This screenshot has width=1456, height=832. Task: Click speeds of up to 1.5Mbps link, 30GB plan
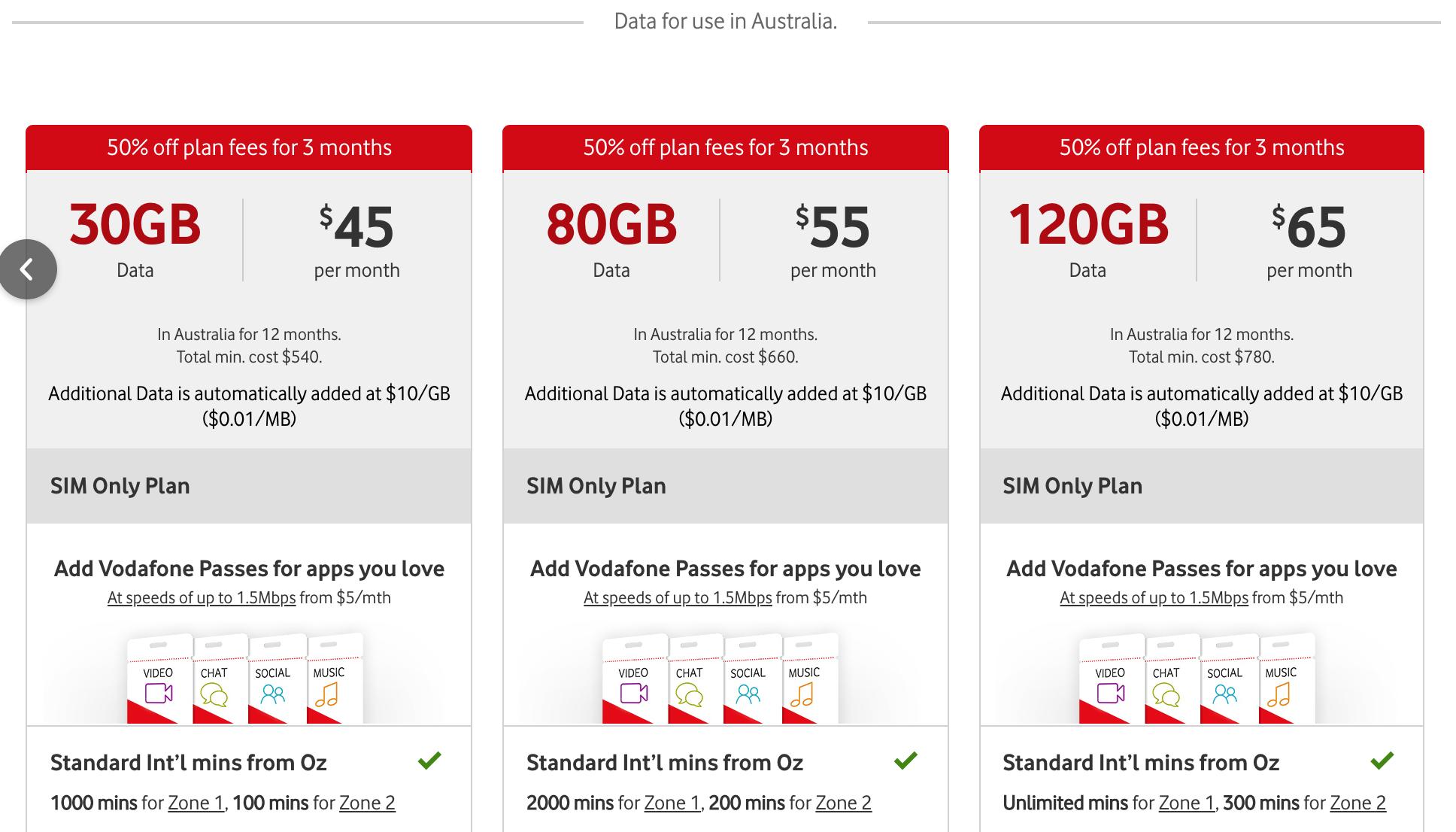coord(202,598)
